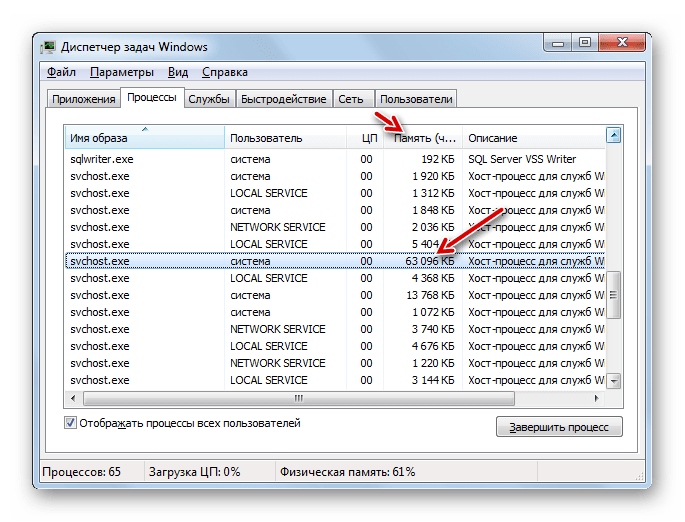Select svchost.exe row using 13 768 КБ
The image size is (685, 522).
tap(335, 295)
